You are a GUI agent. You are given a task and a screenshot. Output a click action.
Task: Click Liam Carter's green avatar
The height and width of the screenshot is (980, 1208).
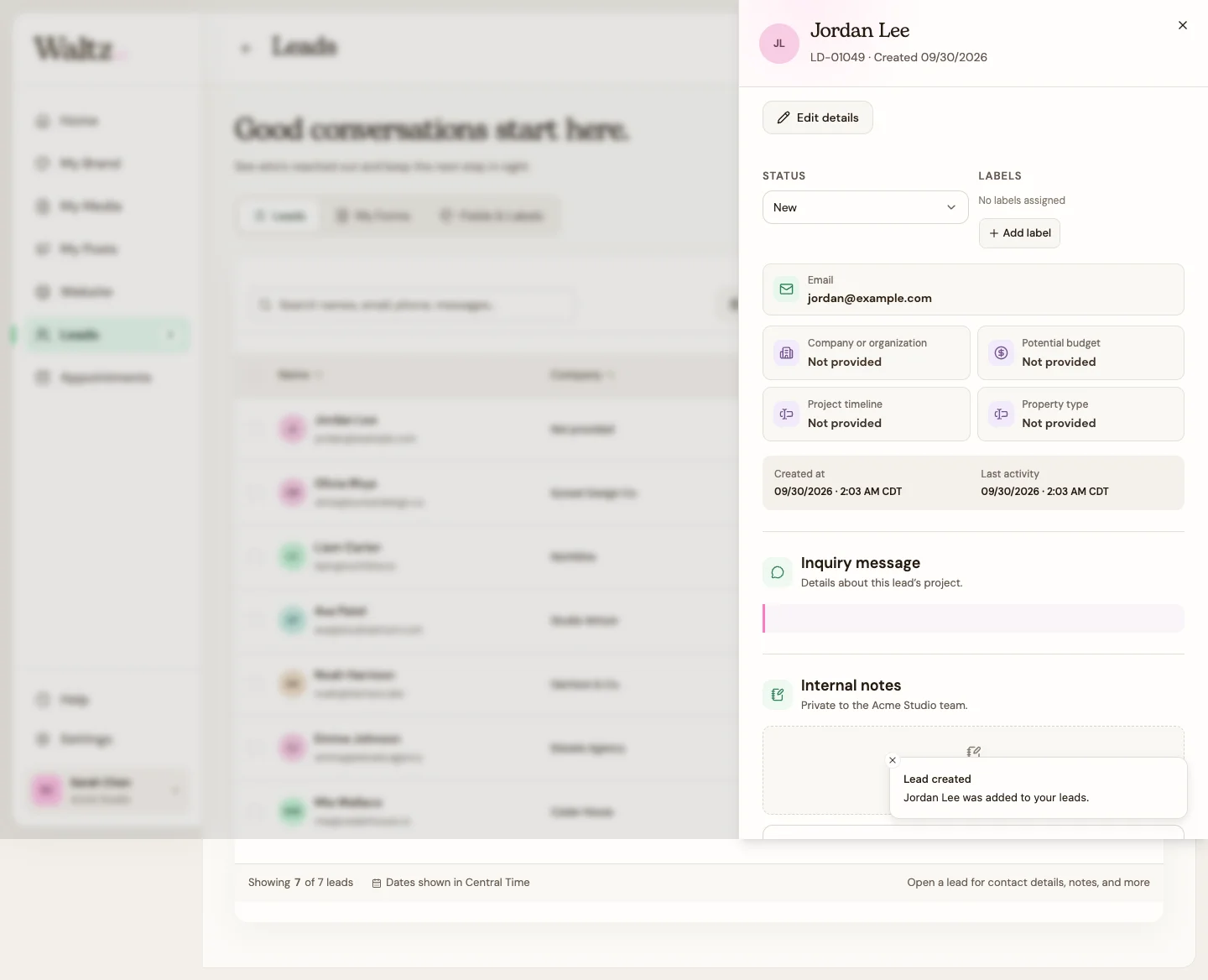[x=293, y=555]
